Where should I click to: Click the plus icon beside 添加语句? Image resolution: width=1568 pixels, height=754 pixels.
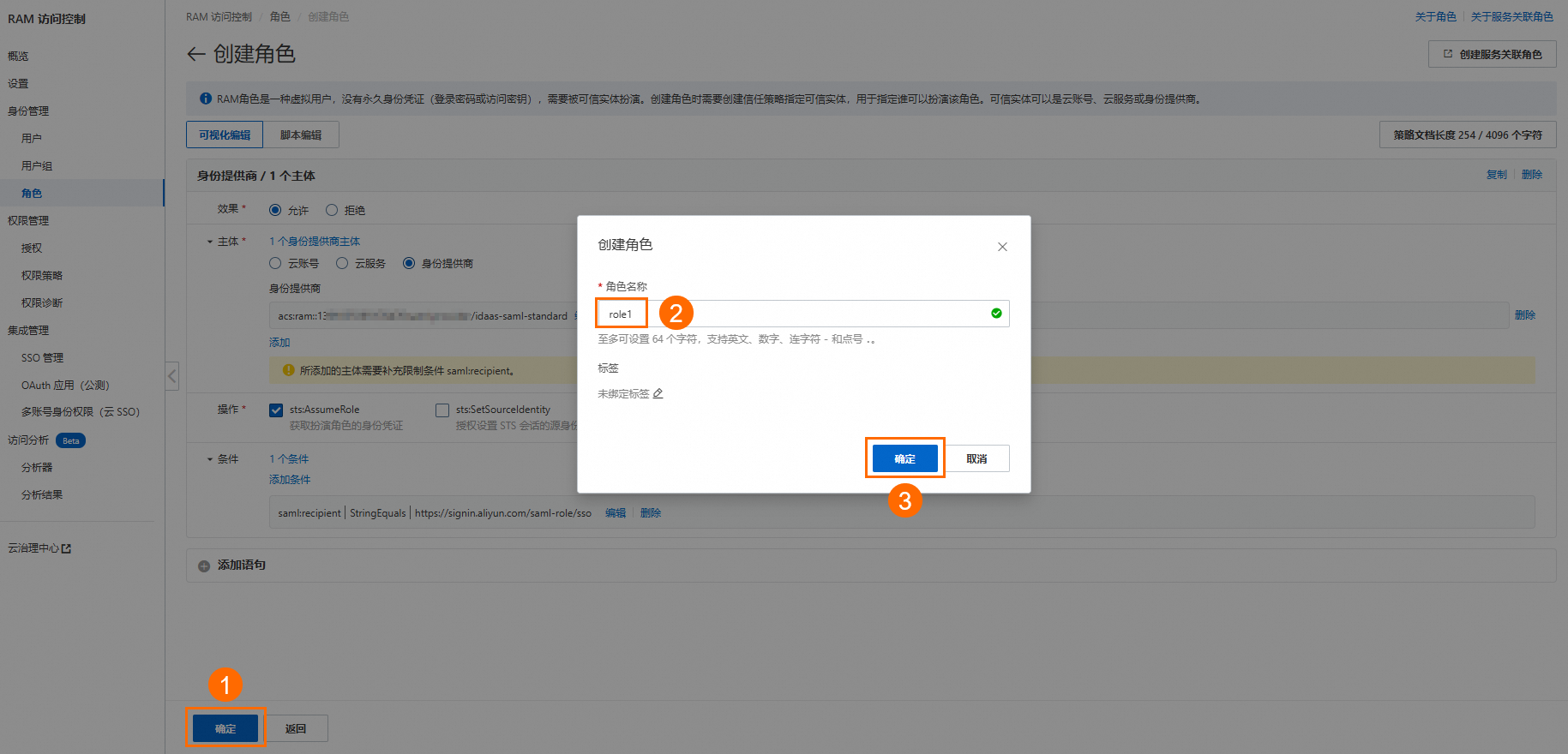[x=204, y=565]
